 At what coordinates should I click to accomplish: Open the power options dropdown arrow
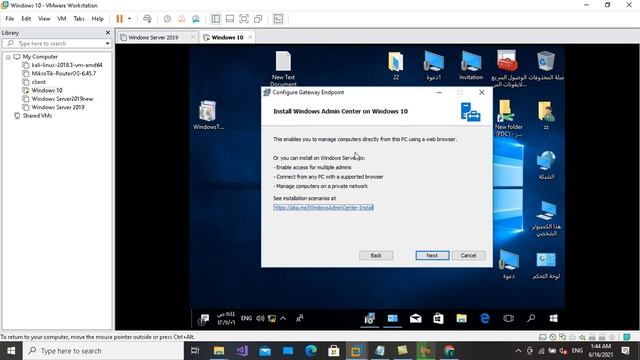[x=129, y=19]
